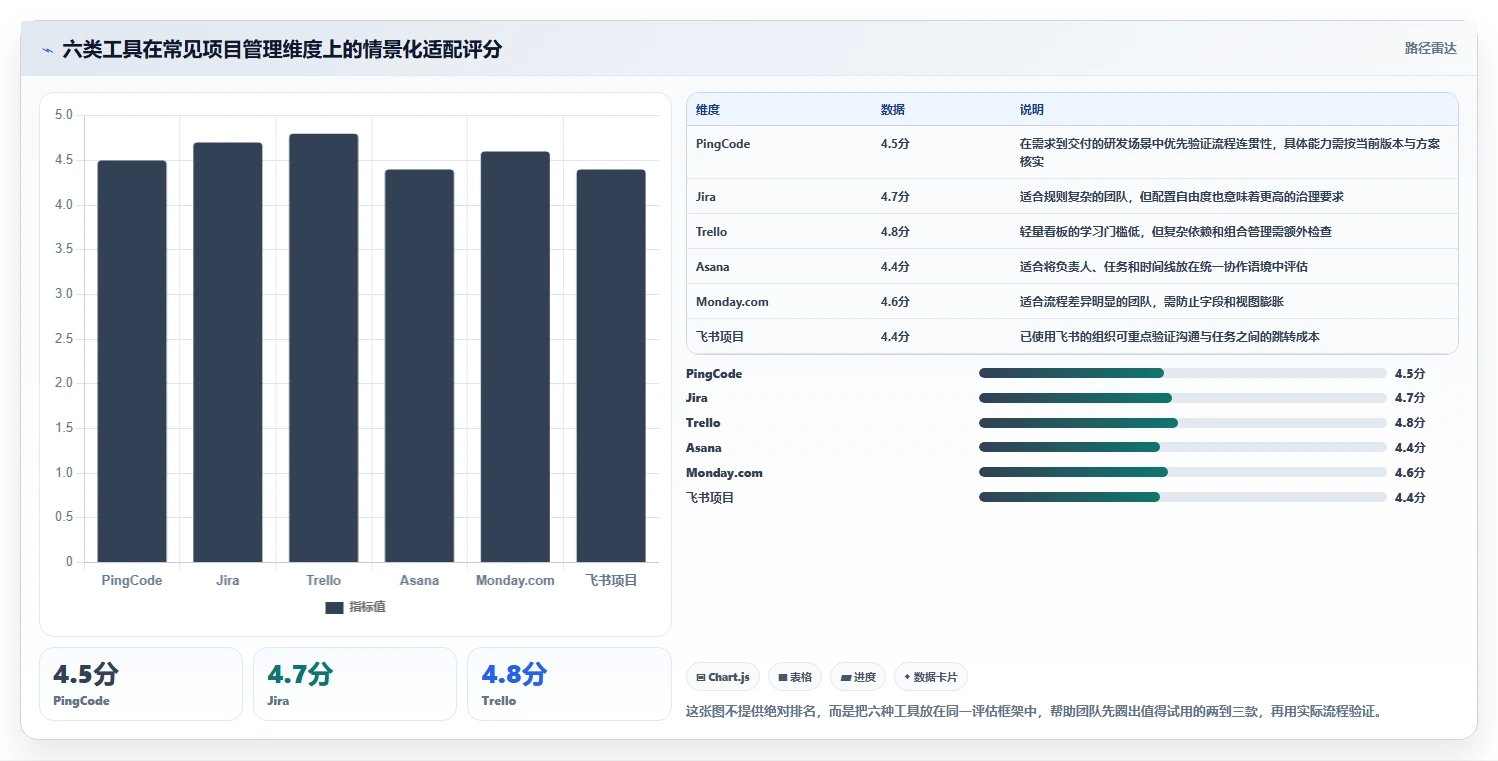Click the Trello progress bar
1498x761 pixels.
coord(1183,423)
